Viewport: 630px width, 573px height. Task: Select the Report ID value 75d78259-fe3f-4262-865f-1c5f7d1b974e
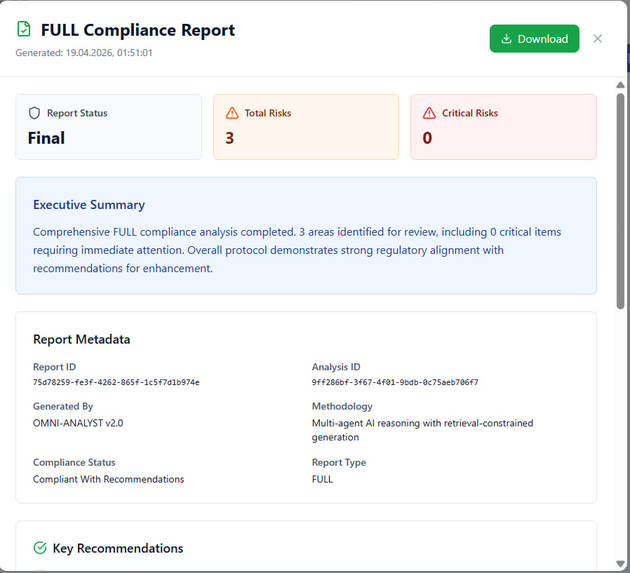[x=116, y=382]
